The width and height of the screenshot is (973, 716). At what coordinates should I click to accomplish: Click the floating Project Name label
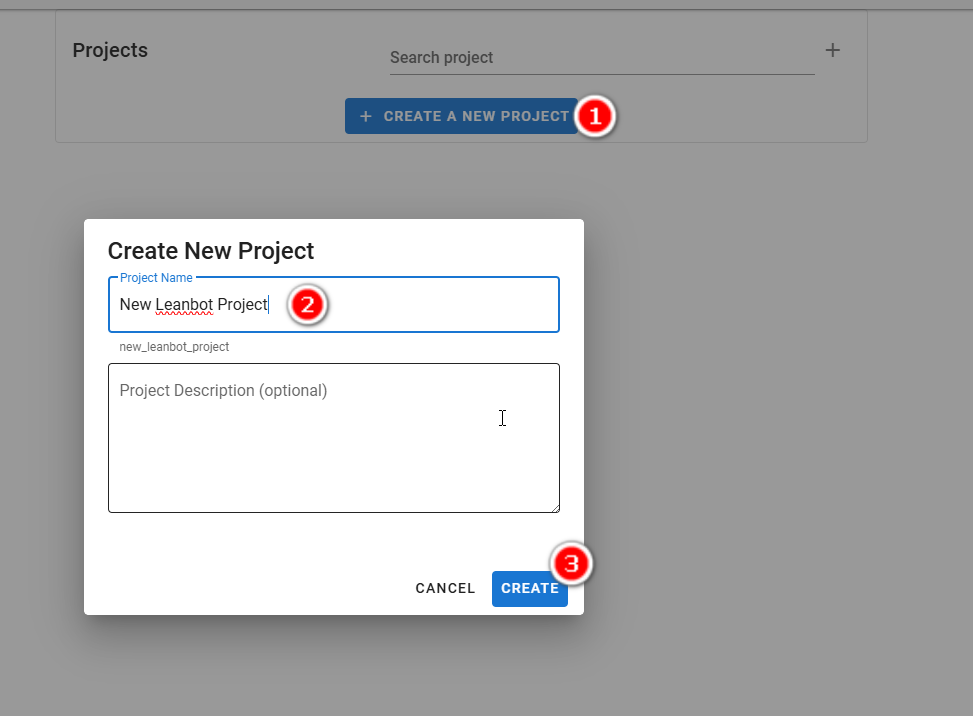(156, 278)
